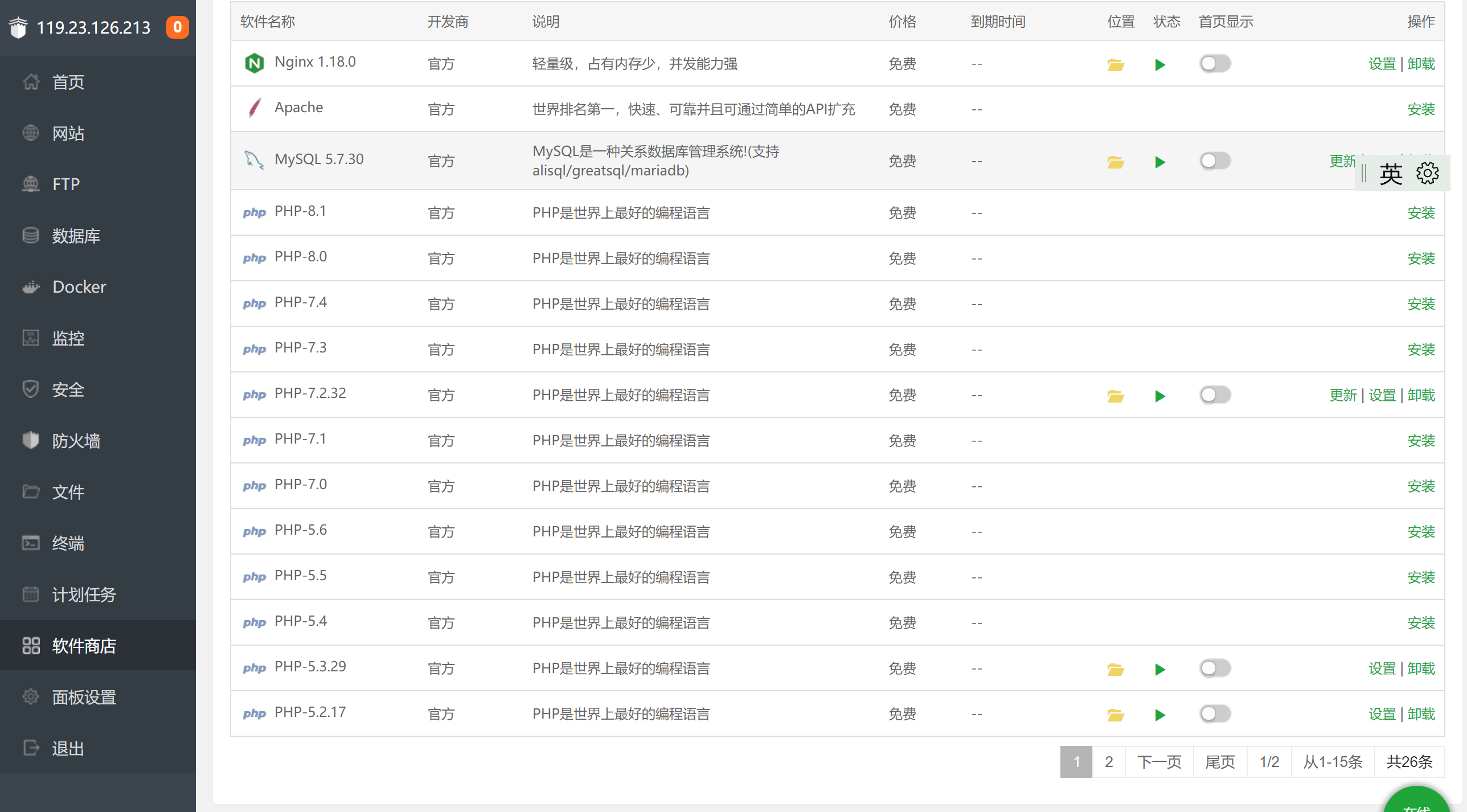Image resolution: width=1467 pixels, height=812 pixels.
Task: Click the firewall icon for 防火墙
Action: (31, 440)
